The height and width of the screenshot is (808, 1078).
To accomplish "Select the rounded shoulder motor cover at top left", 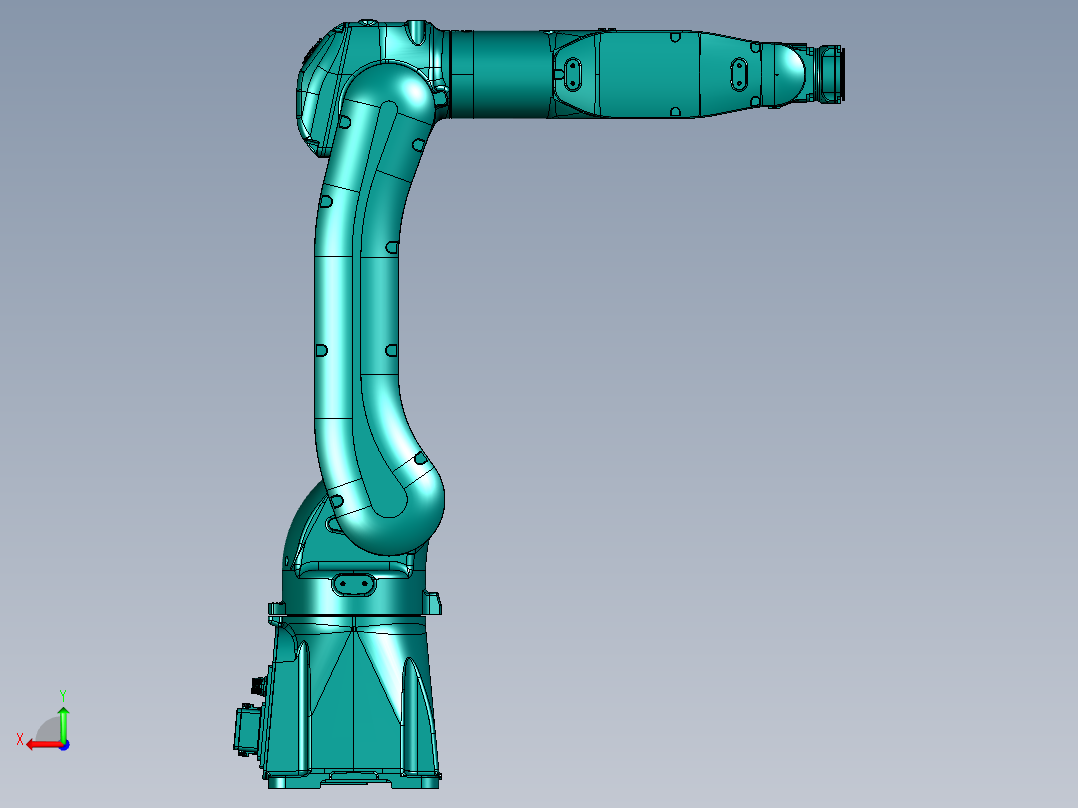I will click(x=320, y=89).
